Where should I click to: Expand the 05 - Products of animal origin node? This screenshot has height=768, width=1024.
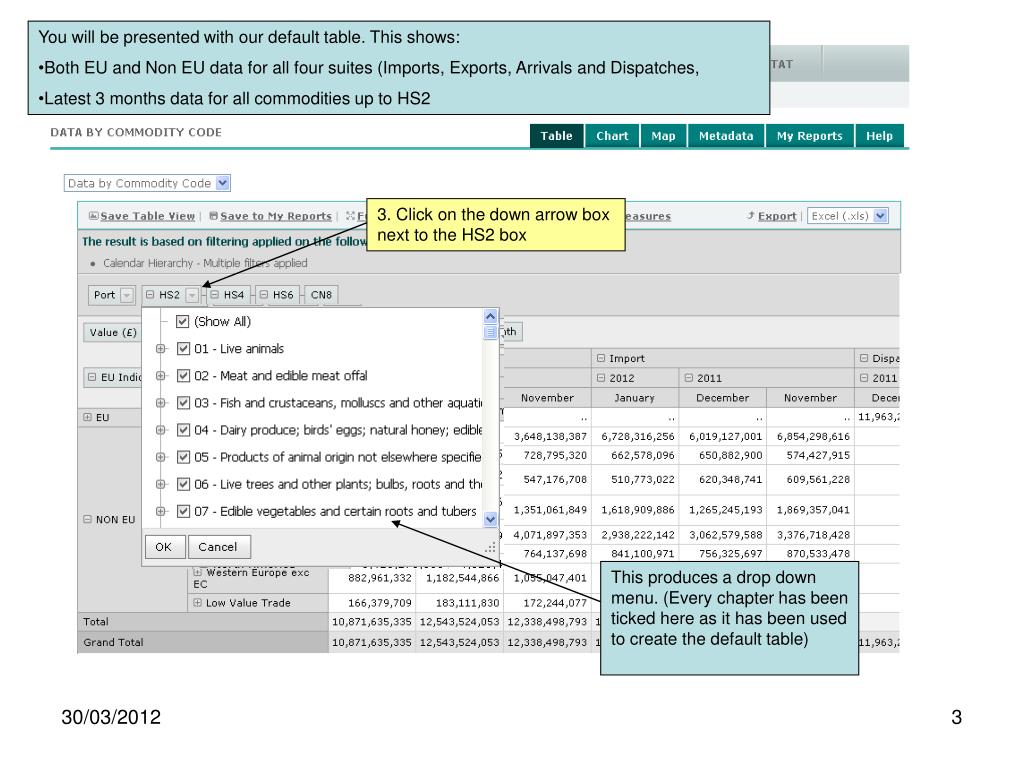pyautogui.click(x=161, y=457)
